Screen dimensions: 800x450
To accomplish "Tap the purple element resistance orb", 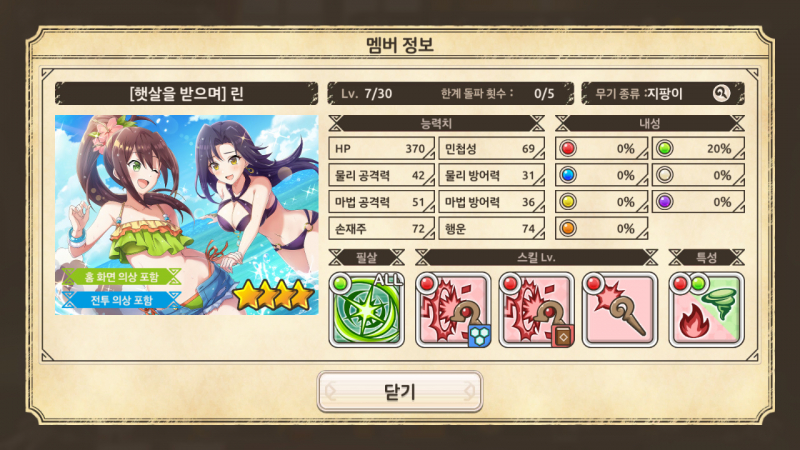I will pyautogui.click(x=664, y=202).
